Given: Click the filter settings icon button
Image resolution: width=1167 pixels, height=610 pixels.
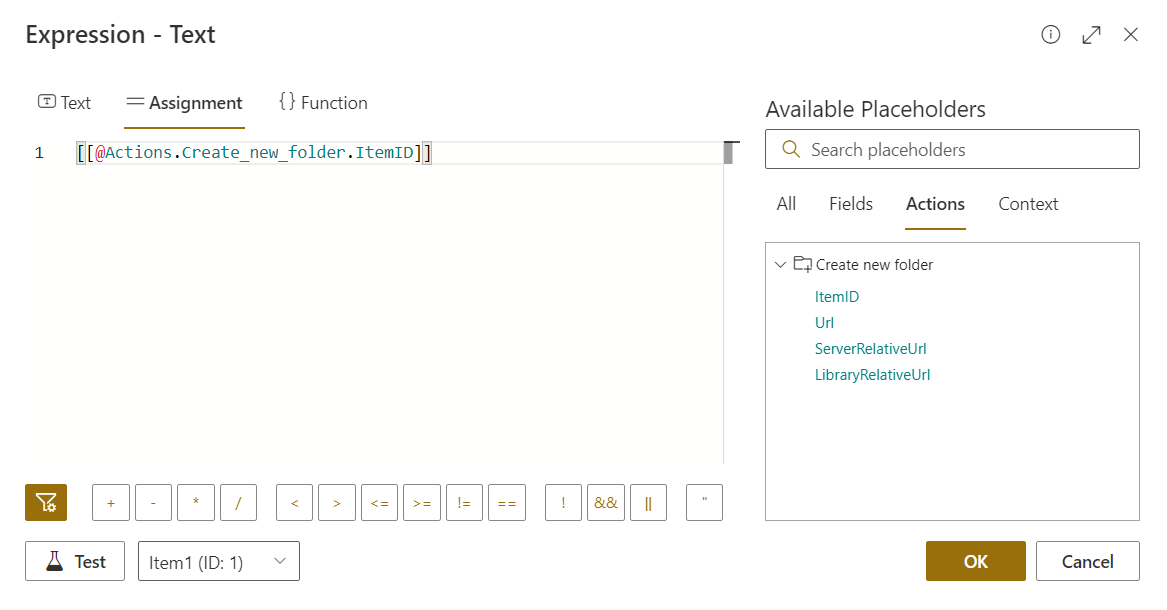Looking at the screenshot, I should (46, 503).
